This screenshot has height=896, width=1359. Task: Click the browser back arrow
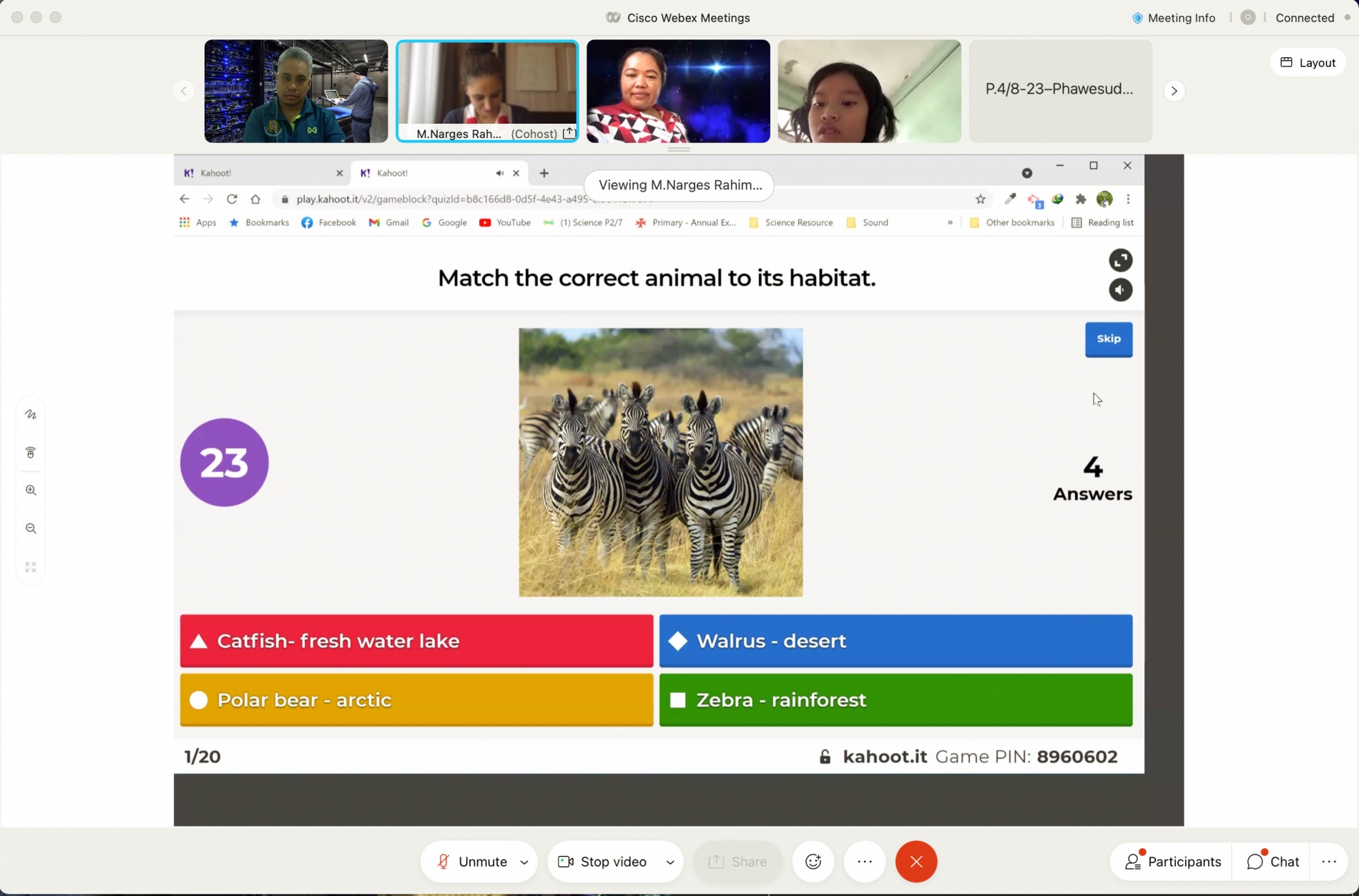185,199
